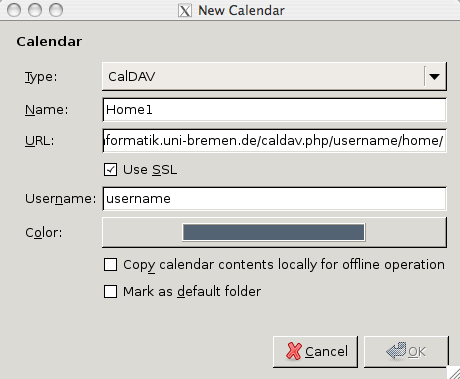The image size is (460, 379).
Task: Pick a calendar color from swatch
Action: [x=274, y=232]
